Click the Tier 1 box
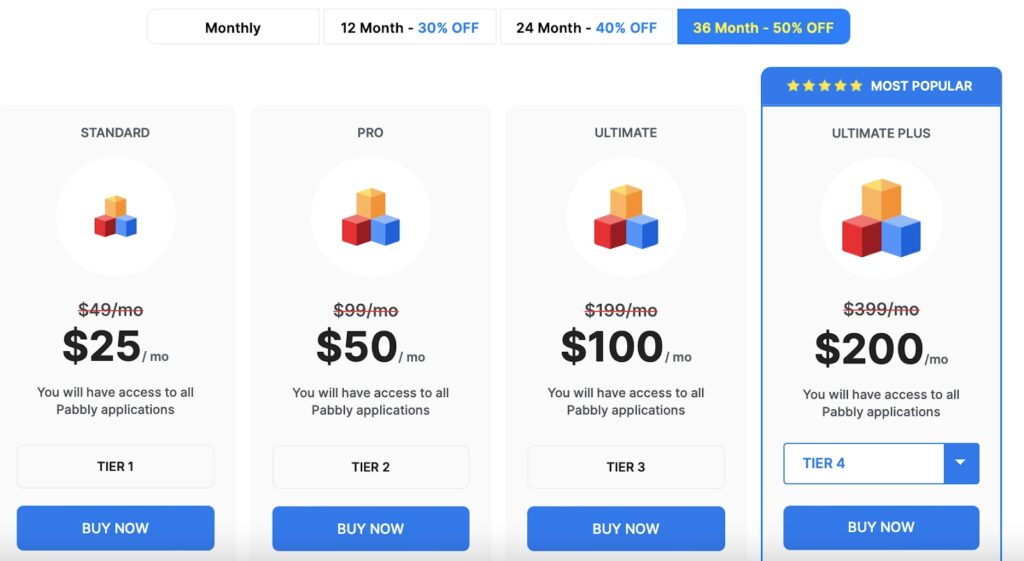 [115, 466]
